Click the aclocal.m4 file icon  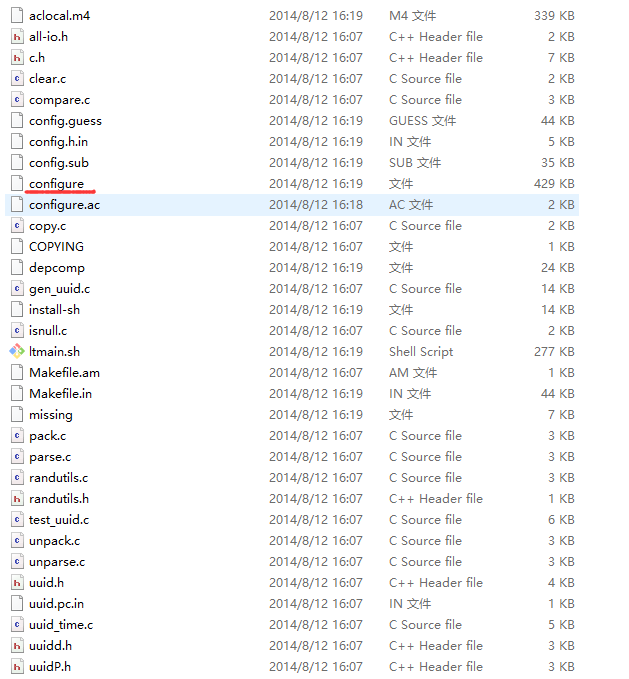click(17, 16)
